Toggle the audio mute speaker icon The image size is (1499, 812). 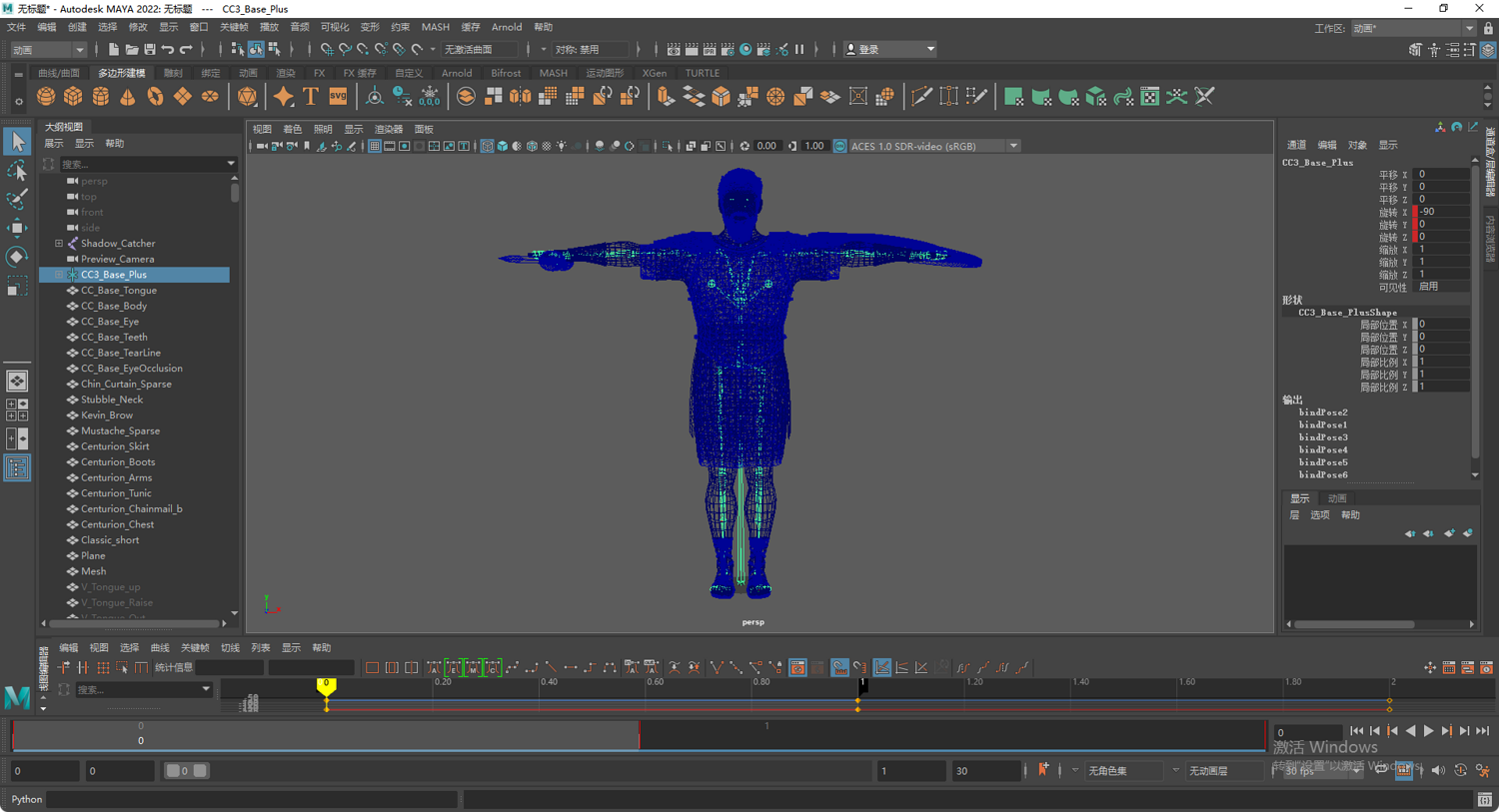1437,770
